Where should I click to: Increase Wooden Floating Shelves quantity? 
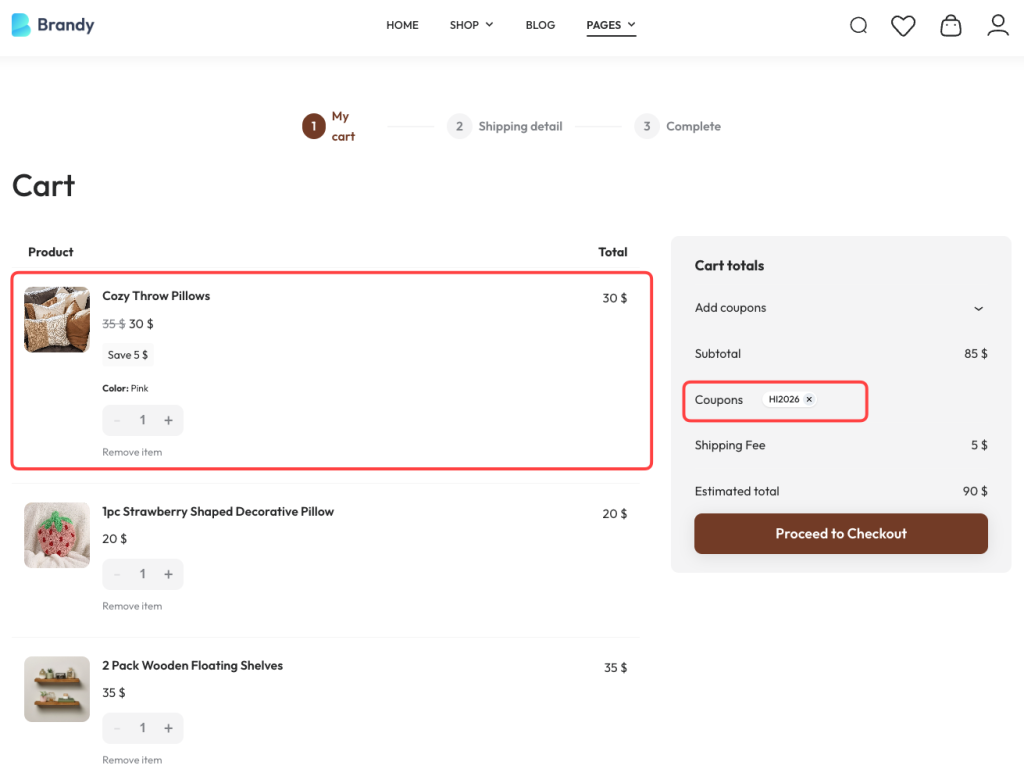168,728
